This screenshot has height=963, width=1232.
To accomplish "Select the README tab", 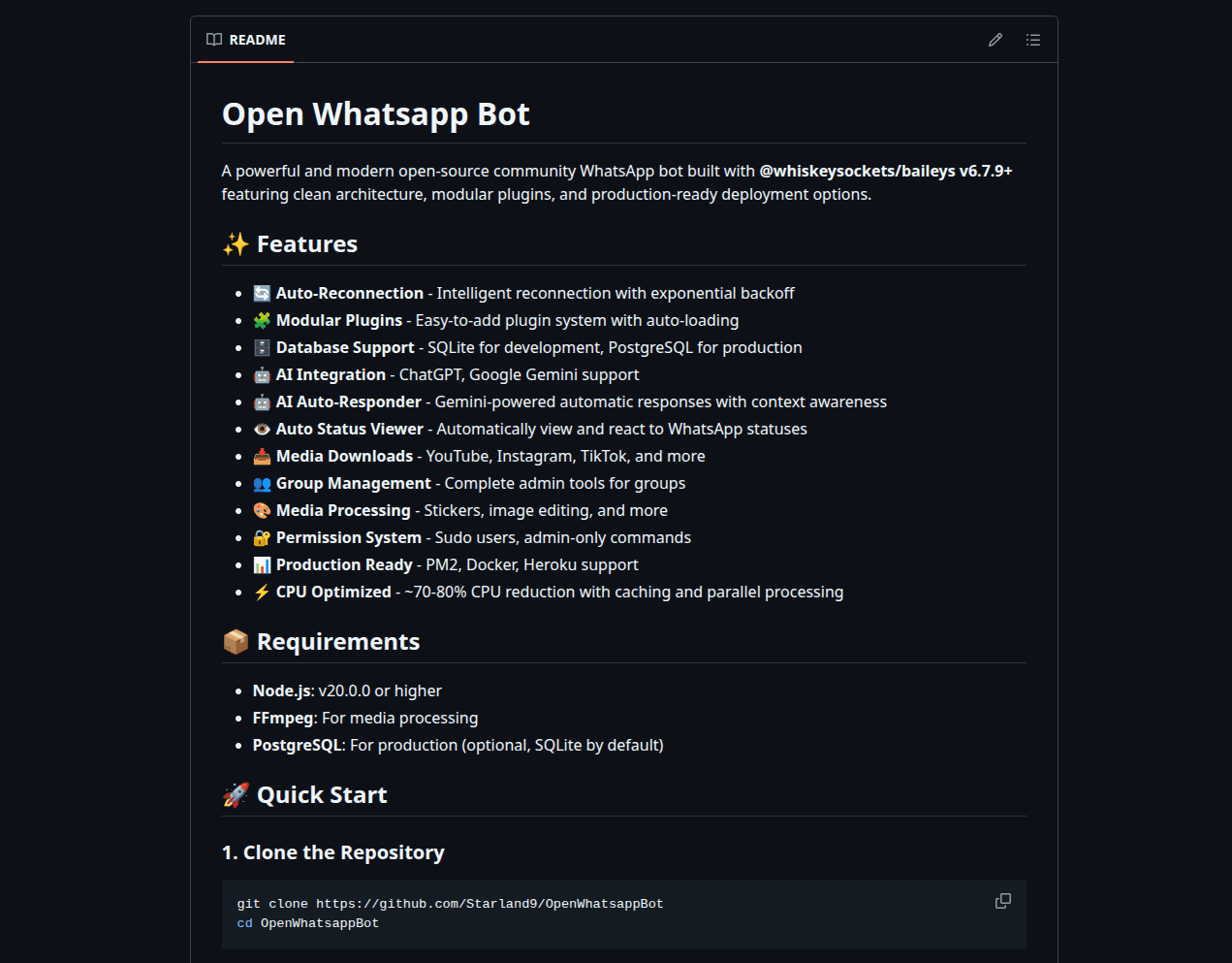I will point(245,40).
